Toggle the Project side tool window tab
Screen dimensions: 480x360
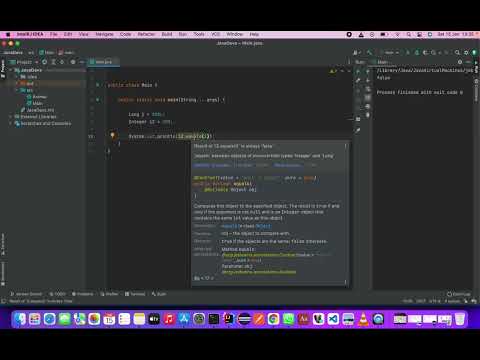[3, 68]
